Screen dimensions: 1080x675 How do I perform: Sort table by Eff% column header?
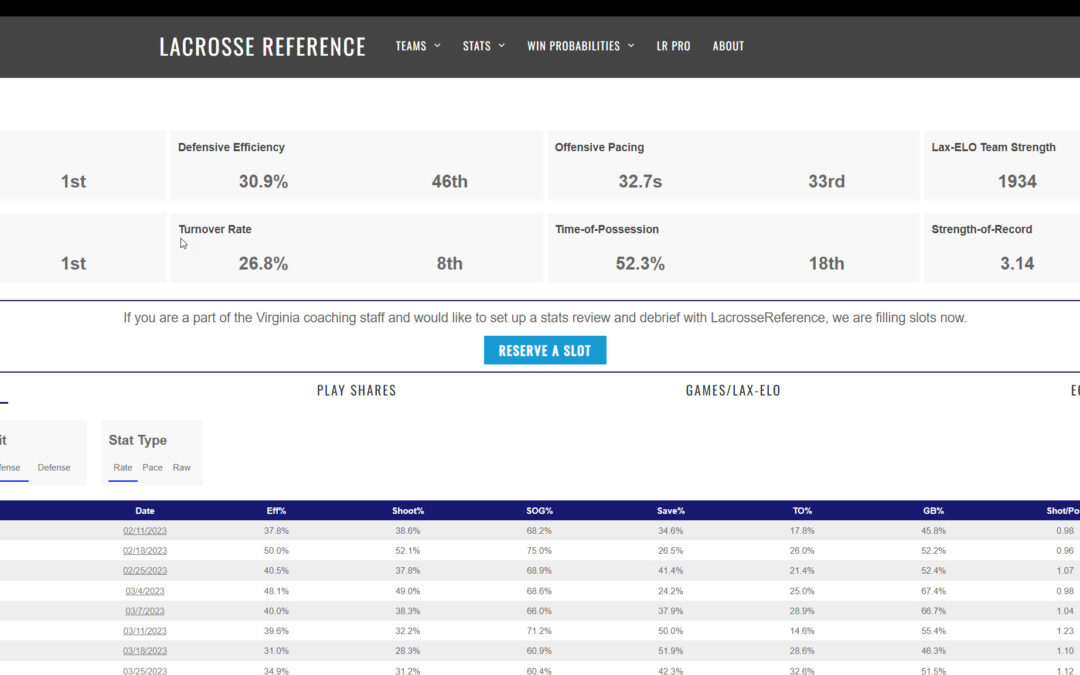point(276,511)
